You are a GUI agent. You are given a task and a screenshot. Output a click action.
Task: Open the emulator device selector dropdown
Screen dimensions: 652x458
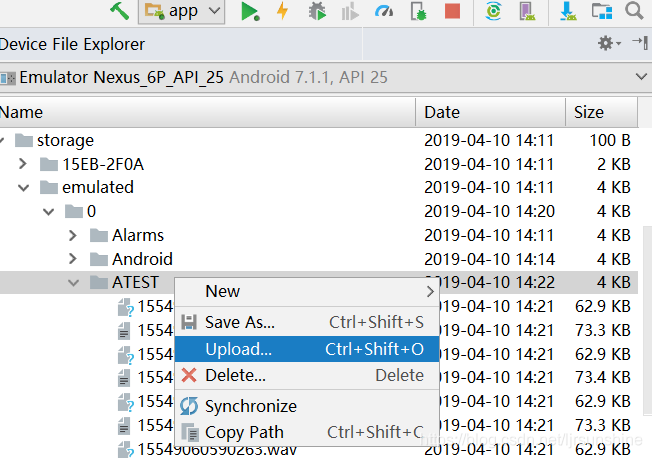(x=641, y=77)
